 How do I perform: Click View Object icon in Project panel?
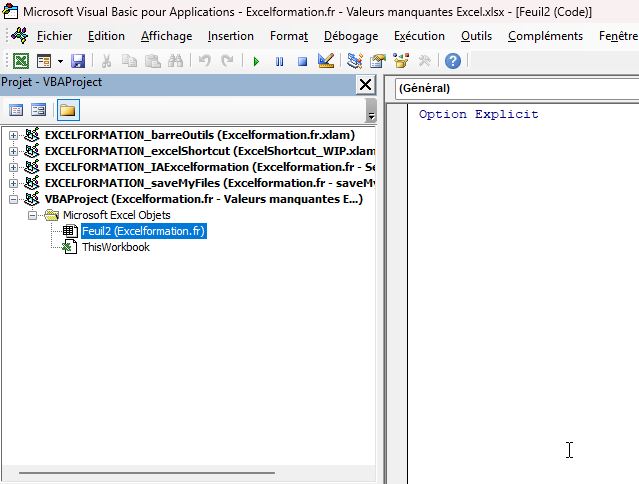(x=39, y=110)
